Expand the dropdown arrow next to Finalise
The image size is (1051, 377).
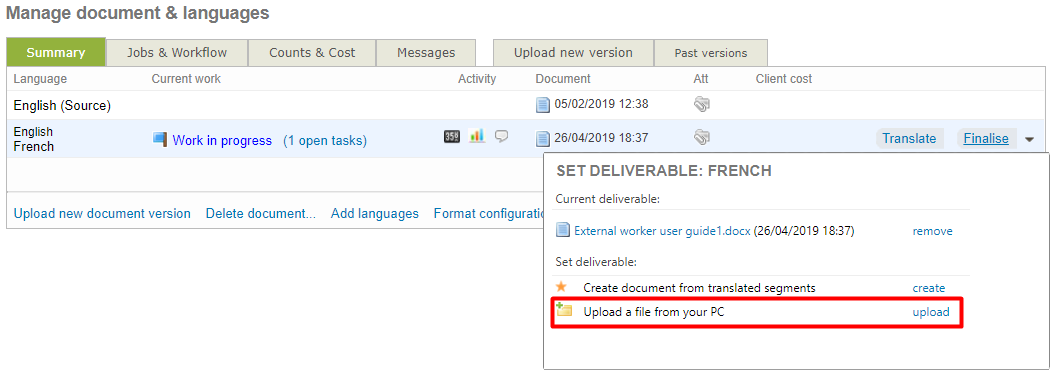1029,140
